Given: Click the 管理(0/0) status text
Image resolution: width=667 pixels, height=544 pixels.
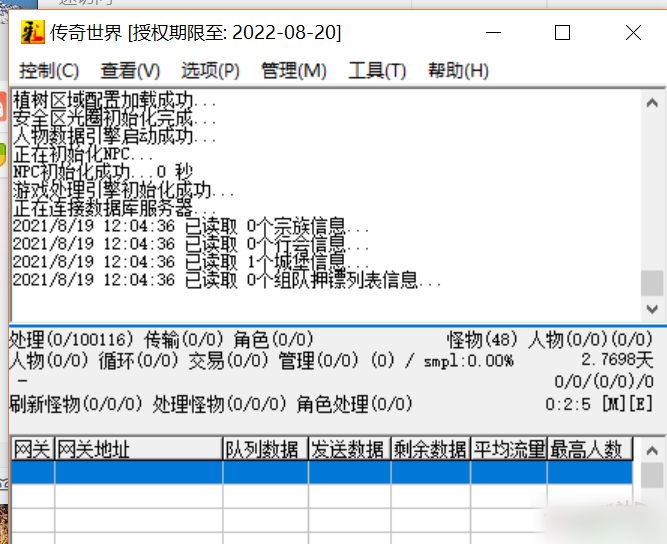Looking at the screenshot, I should click(x=319, y=361).
